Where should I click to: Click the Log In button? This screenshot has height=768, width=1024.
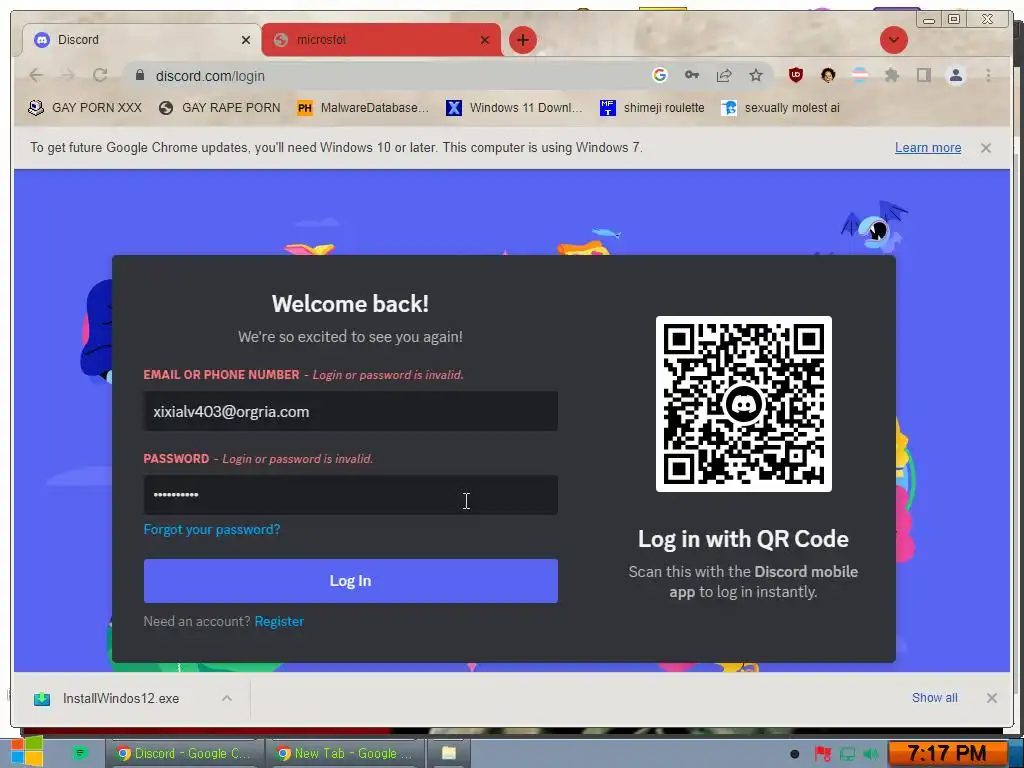pyautogui.click(x=351, y=581)
